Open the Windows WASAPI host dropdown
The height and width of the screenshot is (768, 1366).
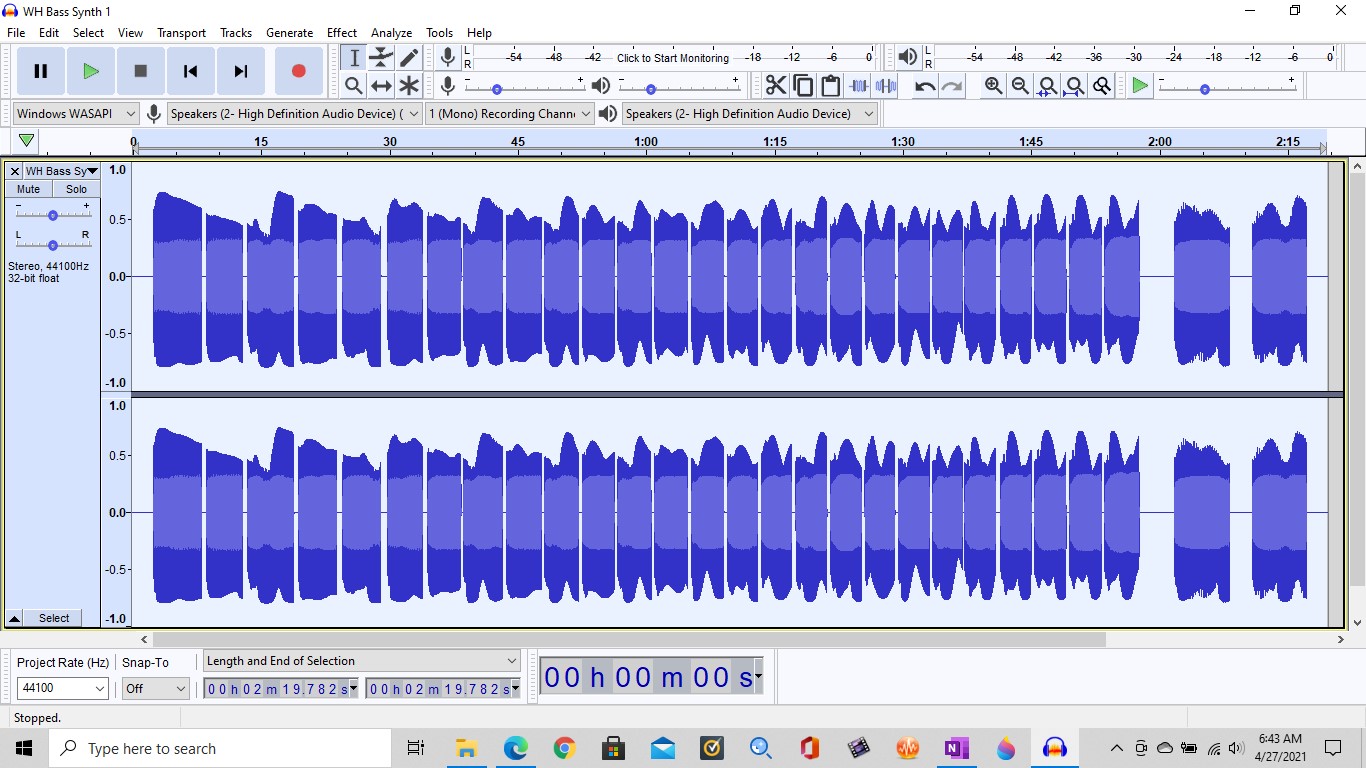(x=75, y=114)
